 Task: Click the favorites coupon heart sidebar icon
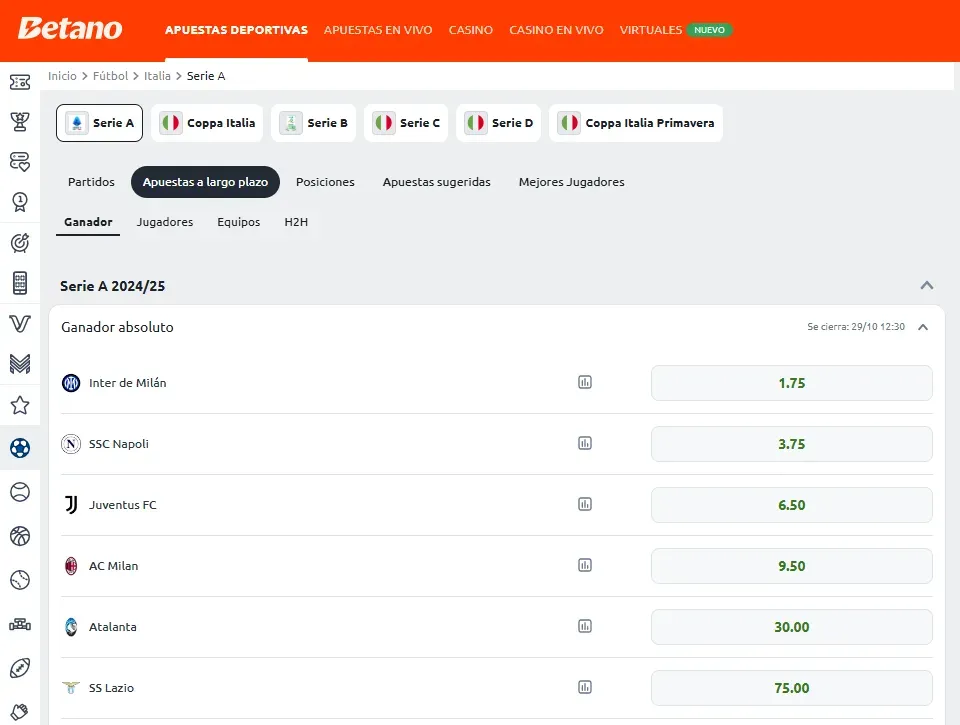(20, 162)
